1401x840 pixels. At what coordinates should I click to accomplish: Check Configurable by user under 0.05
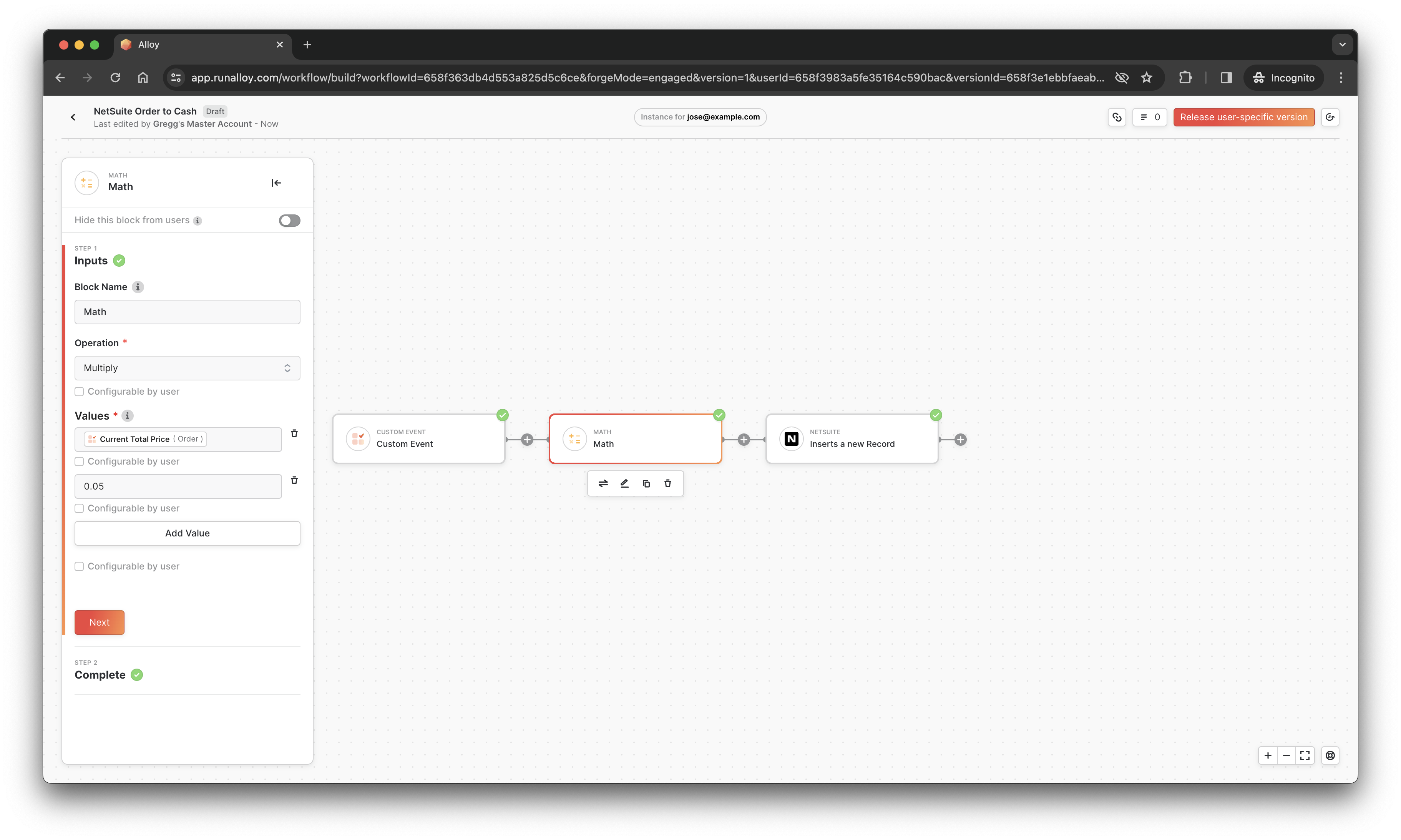pos(79,509)
